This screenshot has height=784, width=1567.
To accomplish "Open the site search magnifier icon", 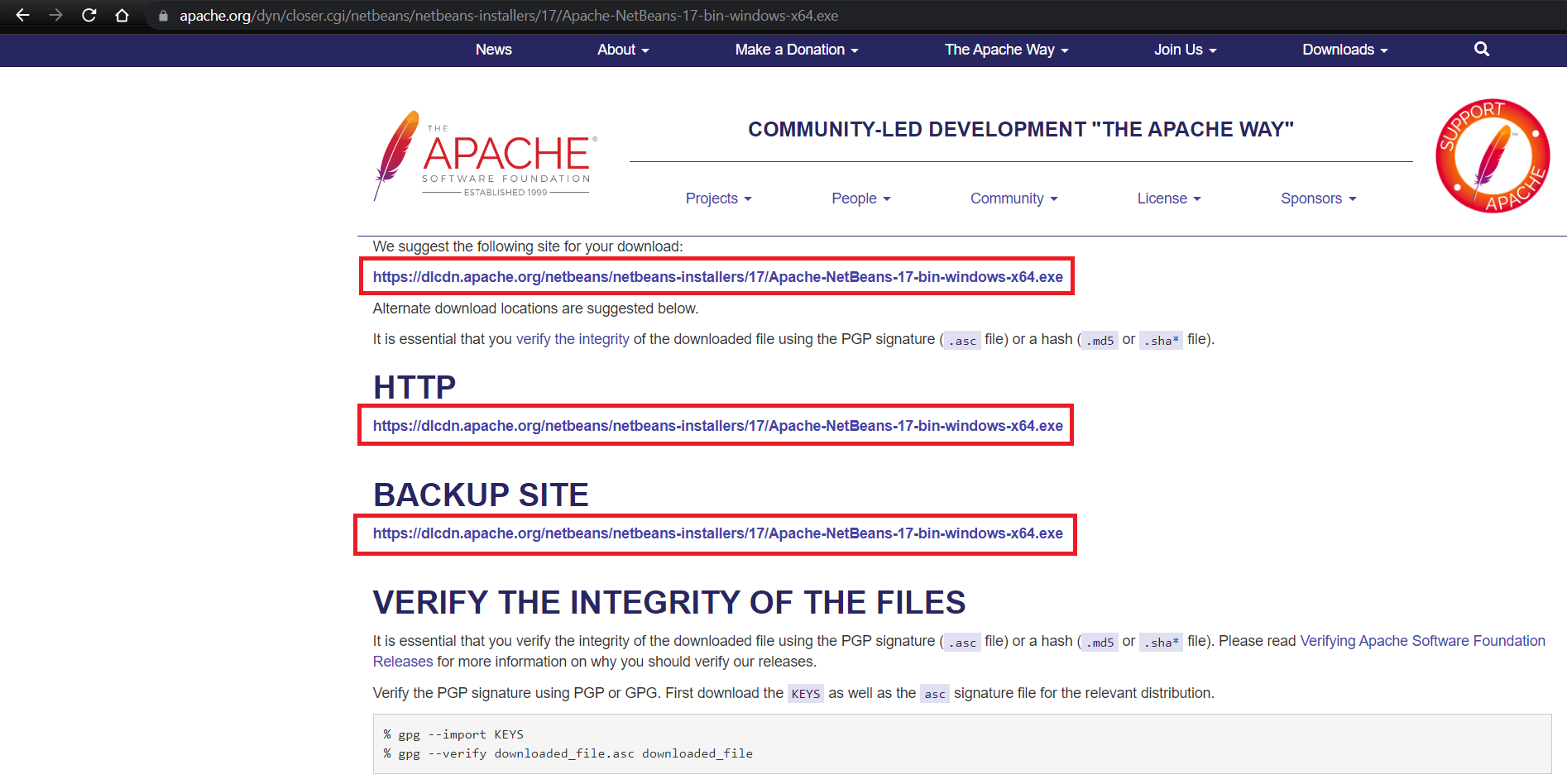I will coord(1481,50).
